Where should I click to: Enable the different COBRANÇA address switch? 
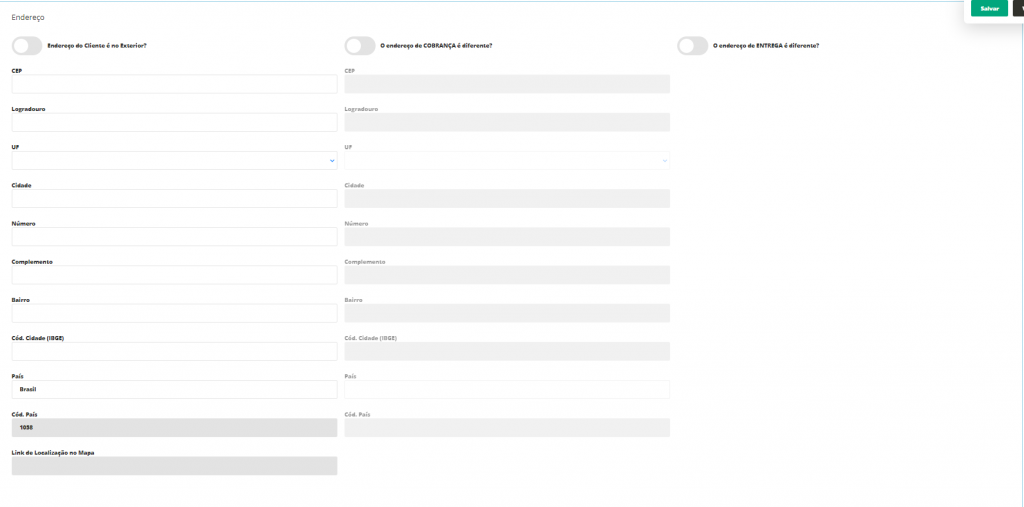(360, 46)
